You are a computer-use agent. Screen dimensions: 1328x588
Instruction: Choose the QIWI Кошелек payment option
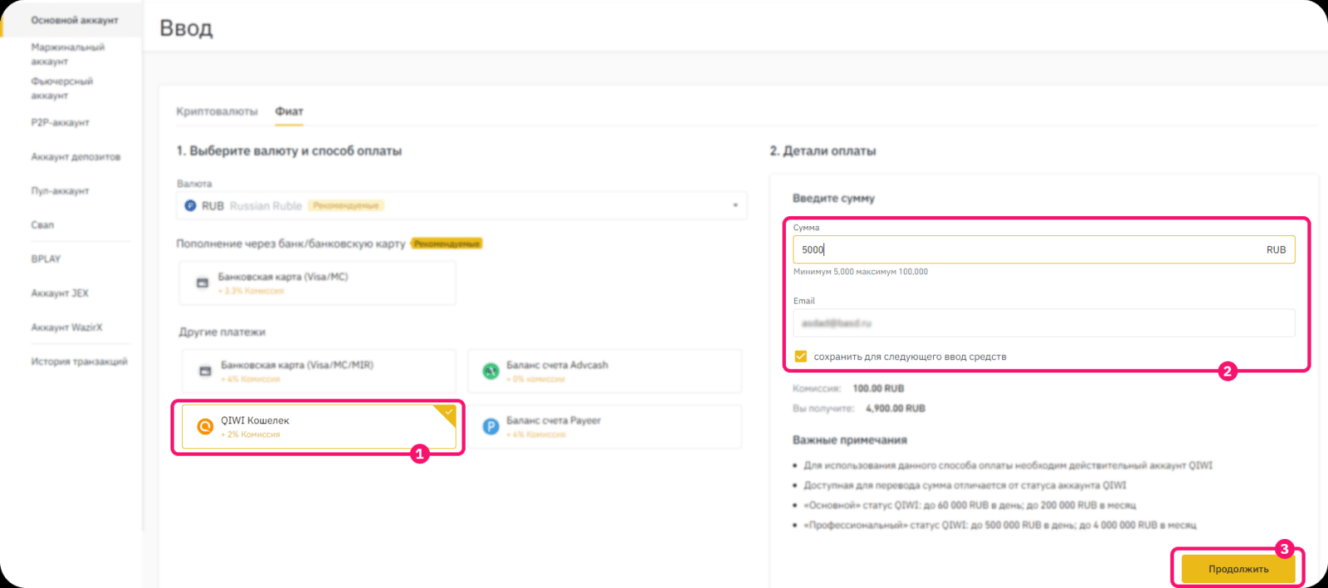pyautogui.click(x=316, y=427)
